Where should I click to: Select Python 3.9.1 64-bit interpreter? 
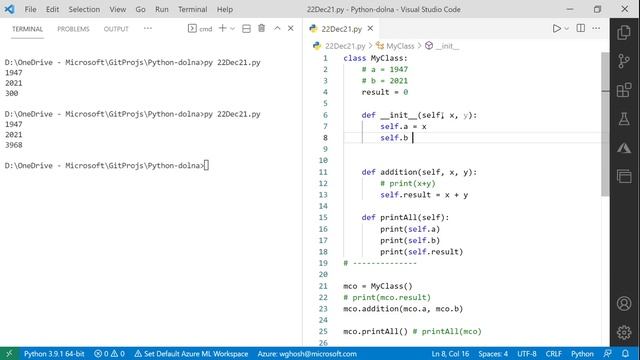[x=54, y=354]
